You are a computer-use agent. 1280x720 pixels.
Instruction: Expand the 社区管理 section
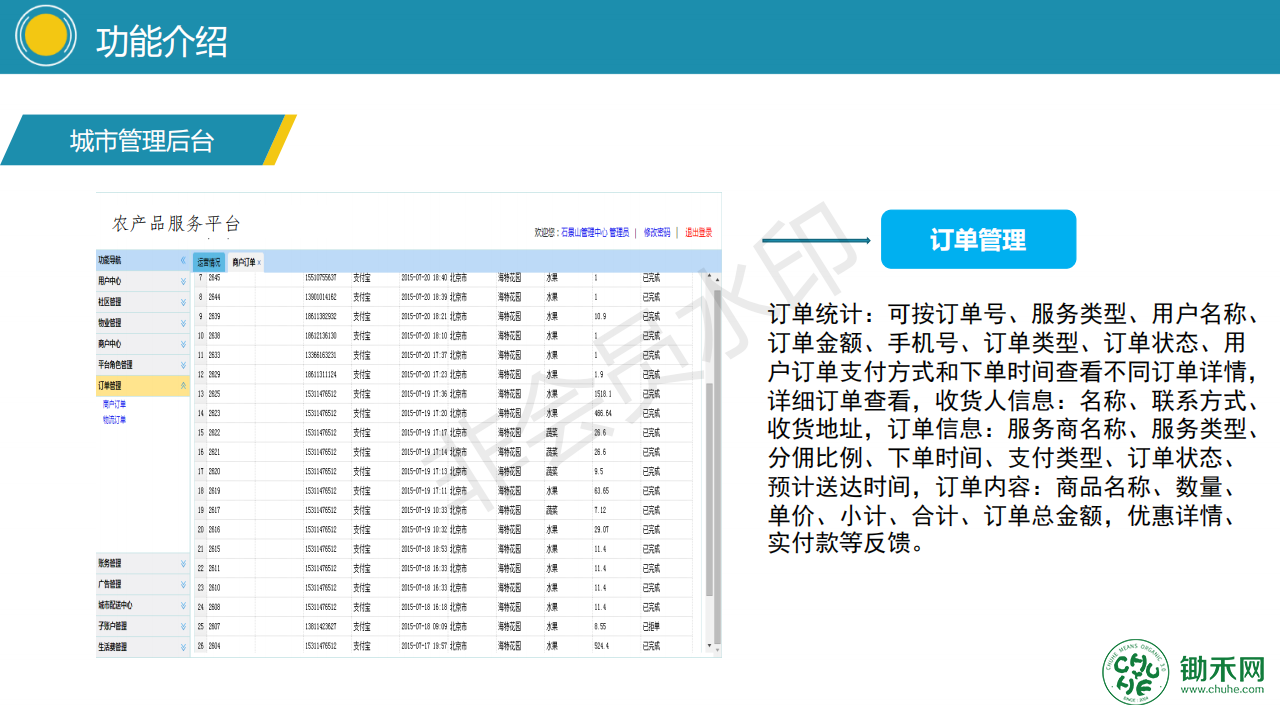tap(183, 302)
